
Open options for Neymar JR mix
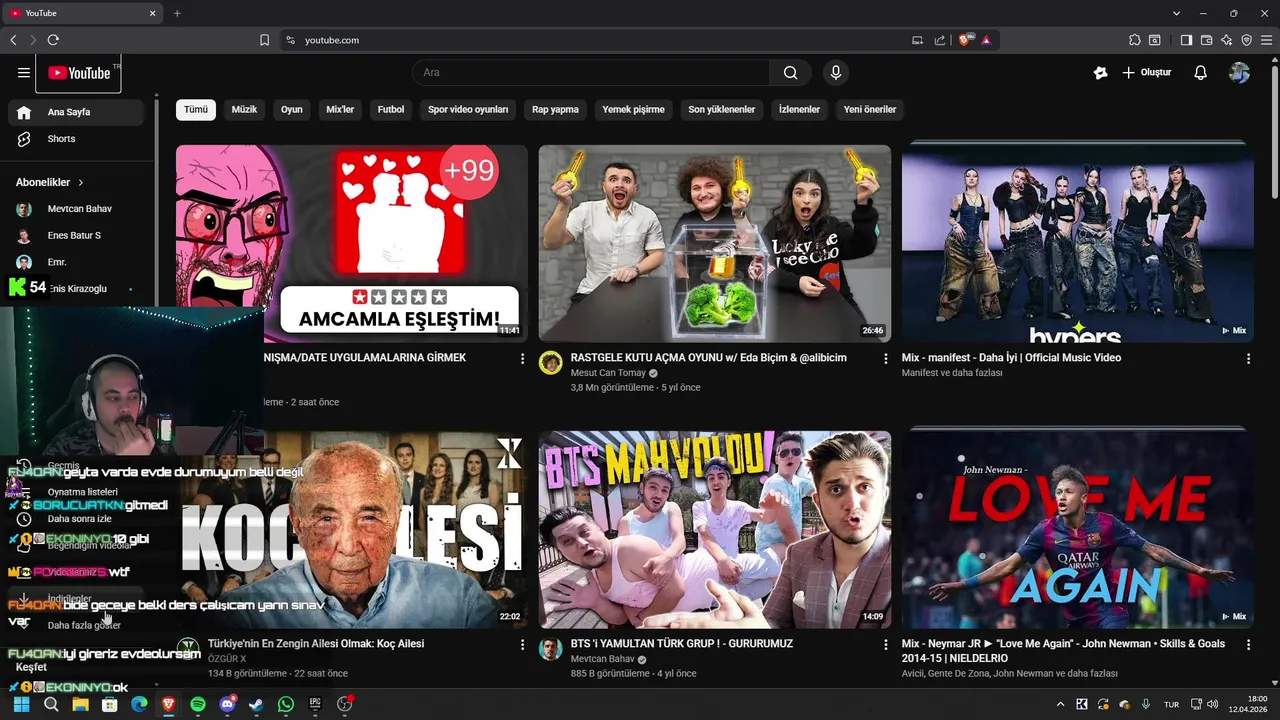click(x=1248, y=645)
